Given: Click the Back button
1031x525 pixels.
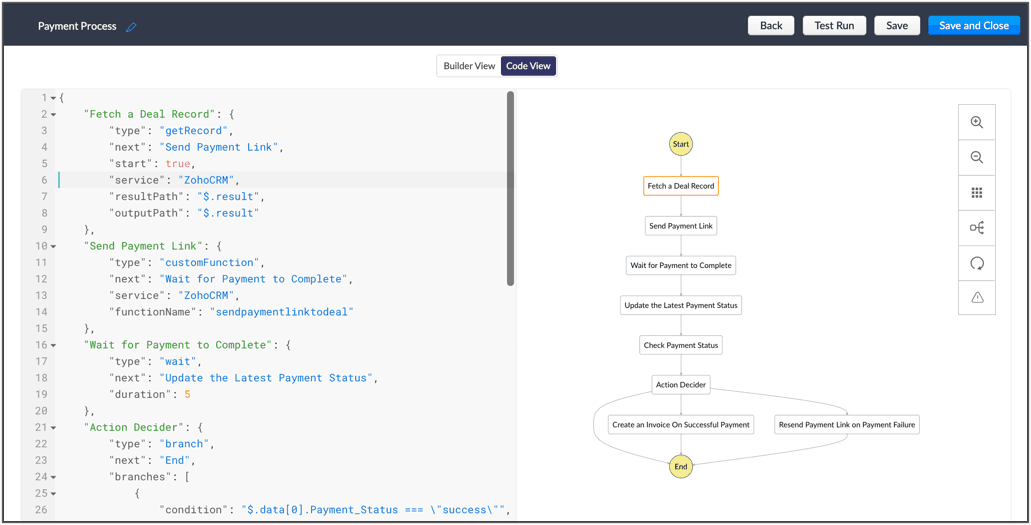Looking at the screenshot, I should click(771, 26).
